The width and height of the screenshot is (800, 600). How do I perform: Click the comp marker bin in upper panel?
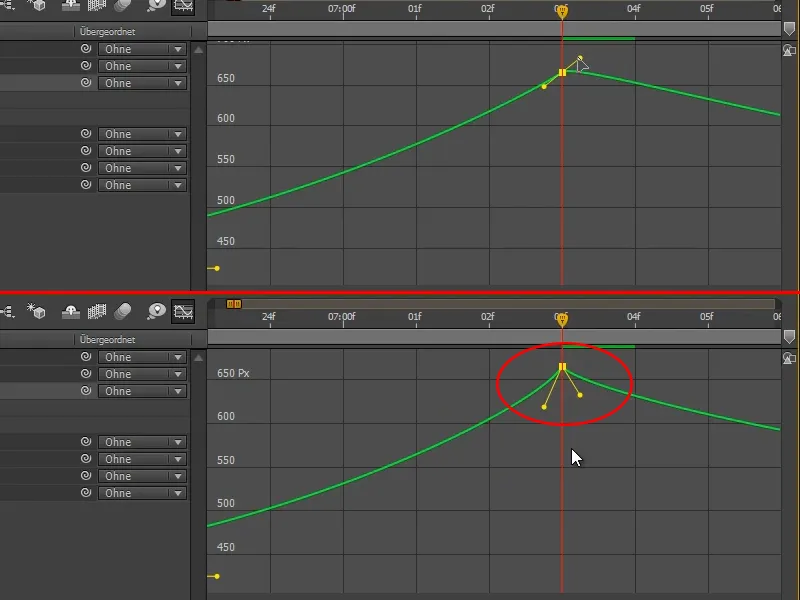(789, 29)
